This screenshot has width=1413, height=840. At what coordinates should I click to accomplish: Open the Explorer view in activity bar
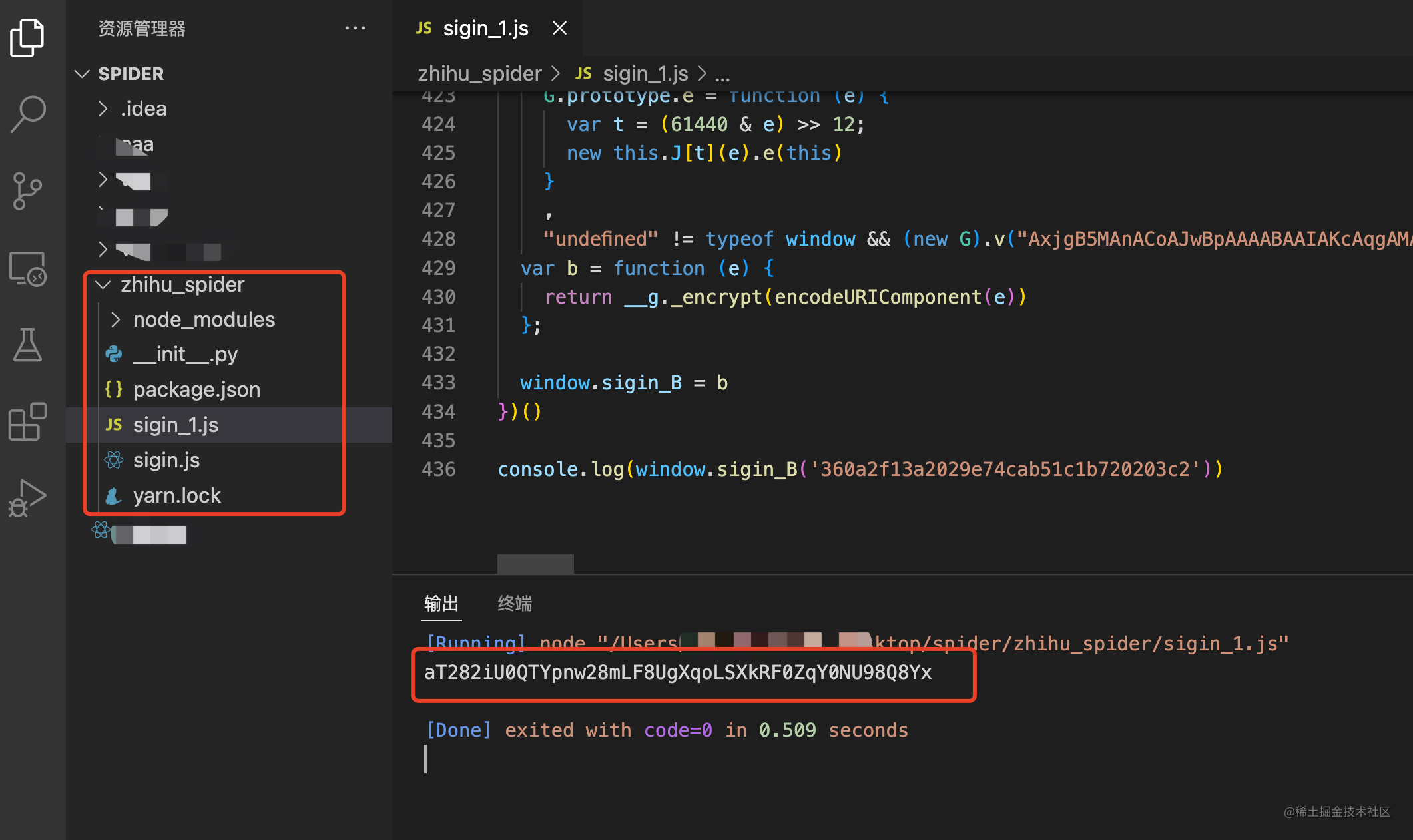click(27, 37)
